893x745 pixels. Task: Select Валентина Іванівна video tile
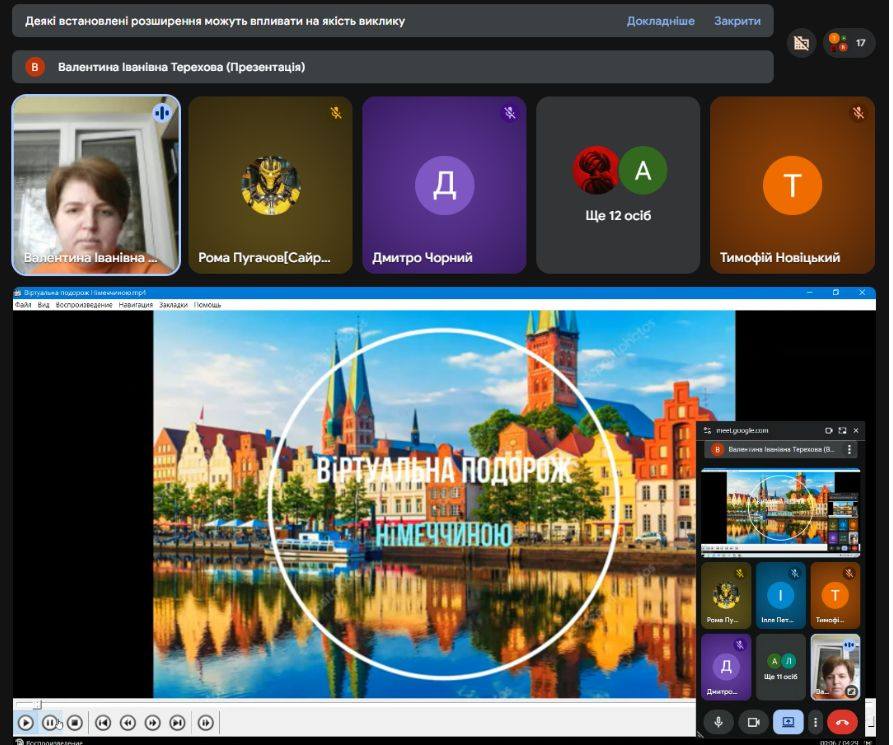pos(96,185)
